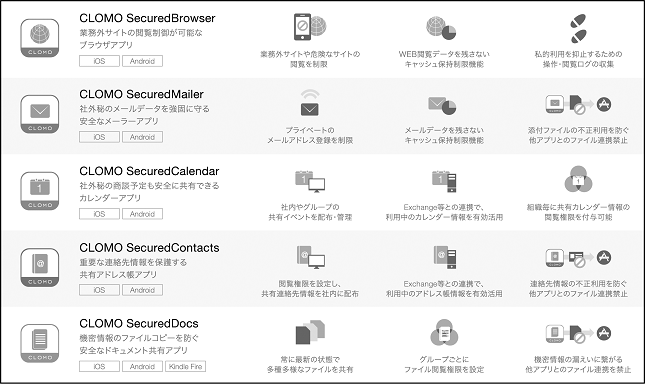Select the iOS tag under SecuredBrowser

click(x=100, y=61)
